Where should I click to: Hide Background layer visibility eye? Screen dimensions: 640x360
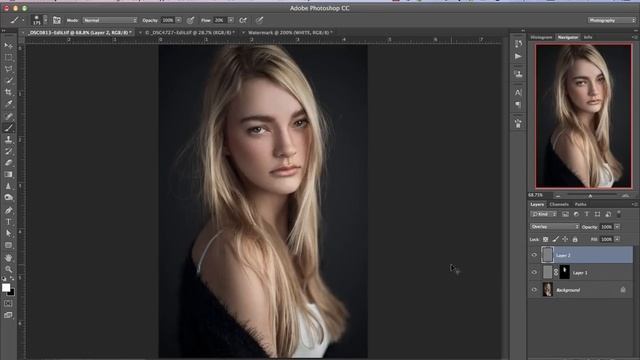click(x=534, y=290)
